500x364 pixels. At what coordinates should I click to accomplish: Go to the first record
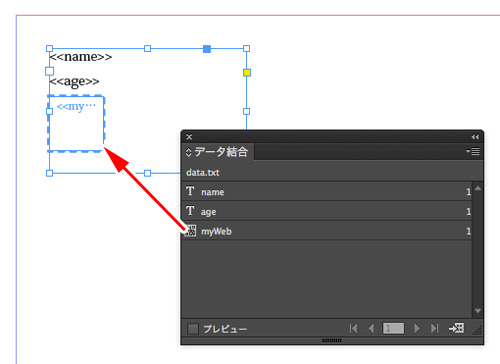(x=354, y=329)
